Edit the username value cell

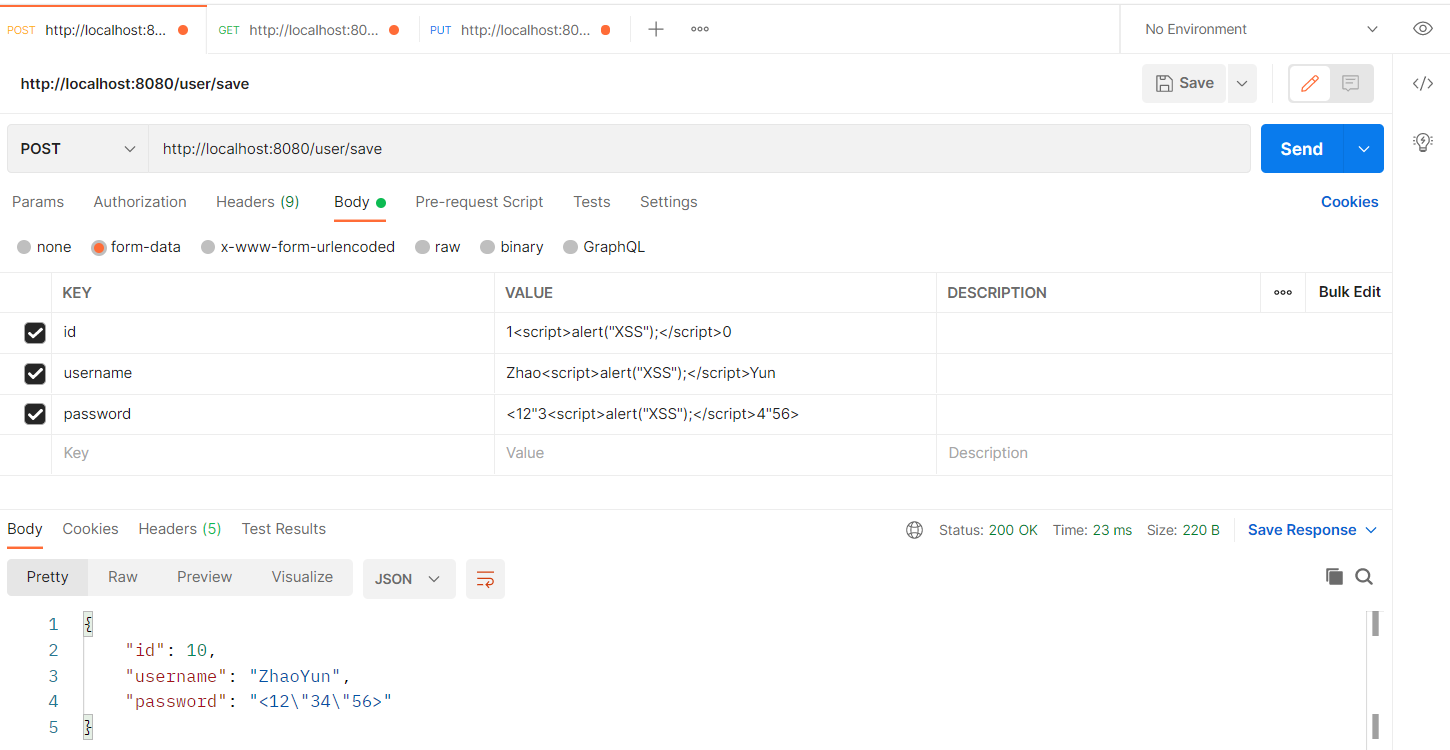point(715,374)
